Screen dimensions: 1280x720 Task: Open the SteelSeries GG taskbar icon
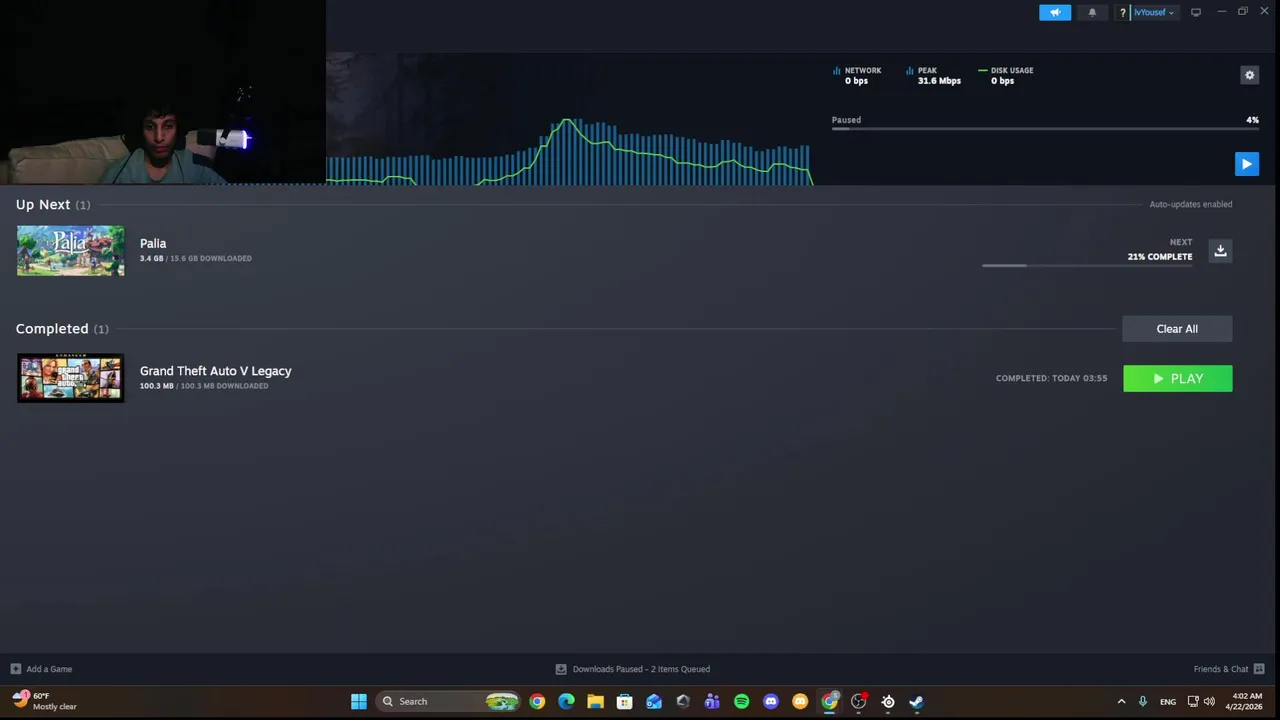pos(888,701)
